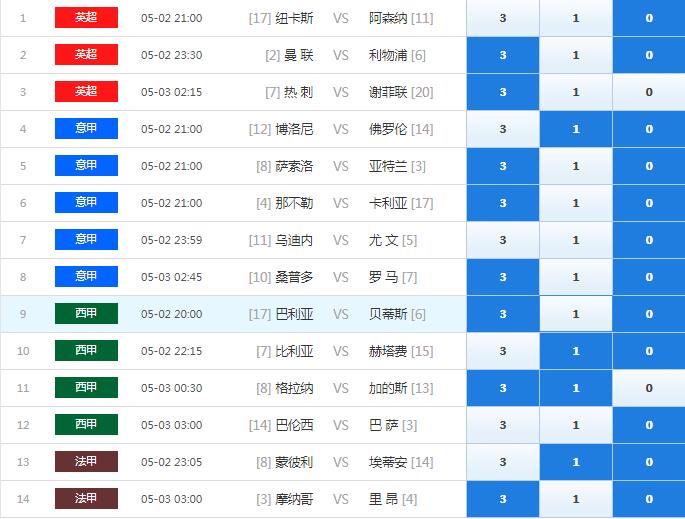The height and width of the screenshot is (519, 685).
Task: Select draw 1 for 曼联 vs 利物浦
Action: coord(576,55)
